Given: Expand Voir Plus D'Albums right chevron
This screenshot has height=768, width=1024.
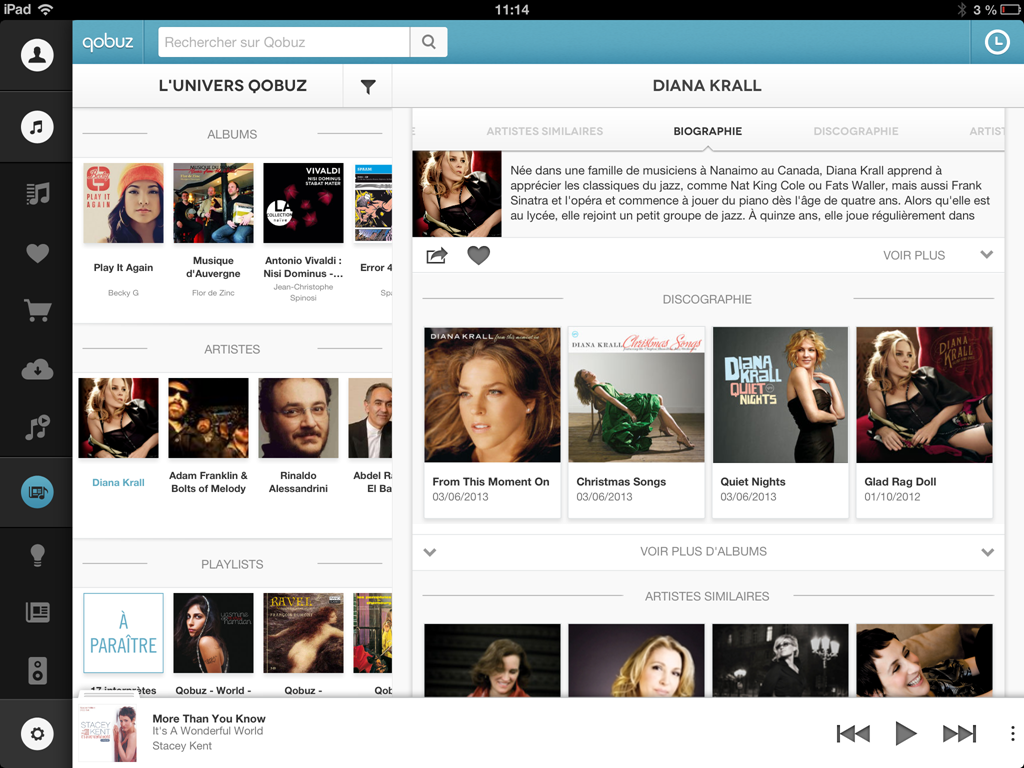Looking at the screenshot, I should click(x=987, y=552).
